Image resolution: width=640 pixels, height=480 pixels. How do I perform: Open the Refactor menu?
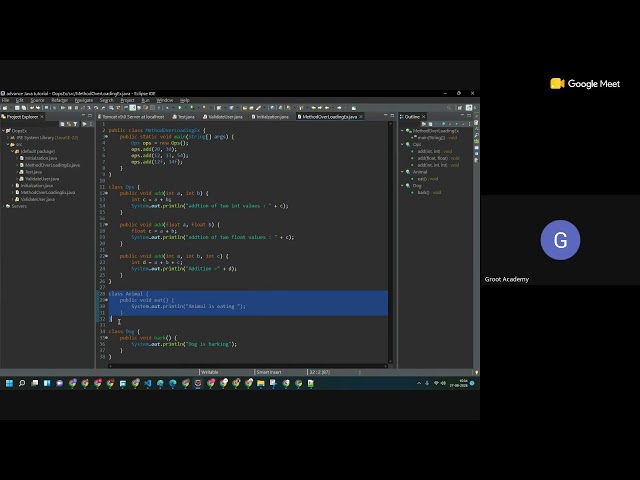click(x=60, y=100)
